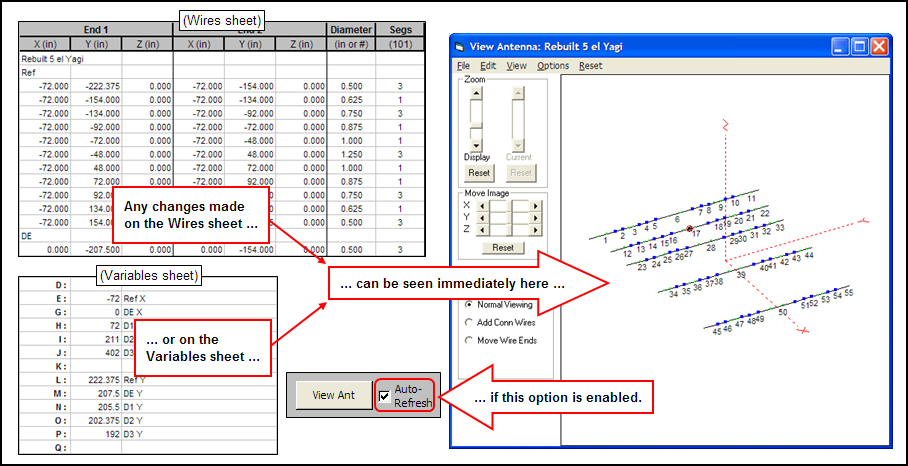Select the Move Wire Ends radio button
This screenshot has height=466, width=908.
(469, 340)
